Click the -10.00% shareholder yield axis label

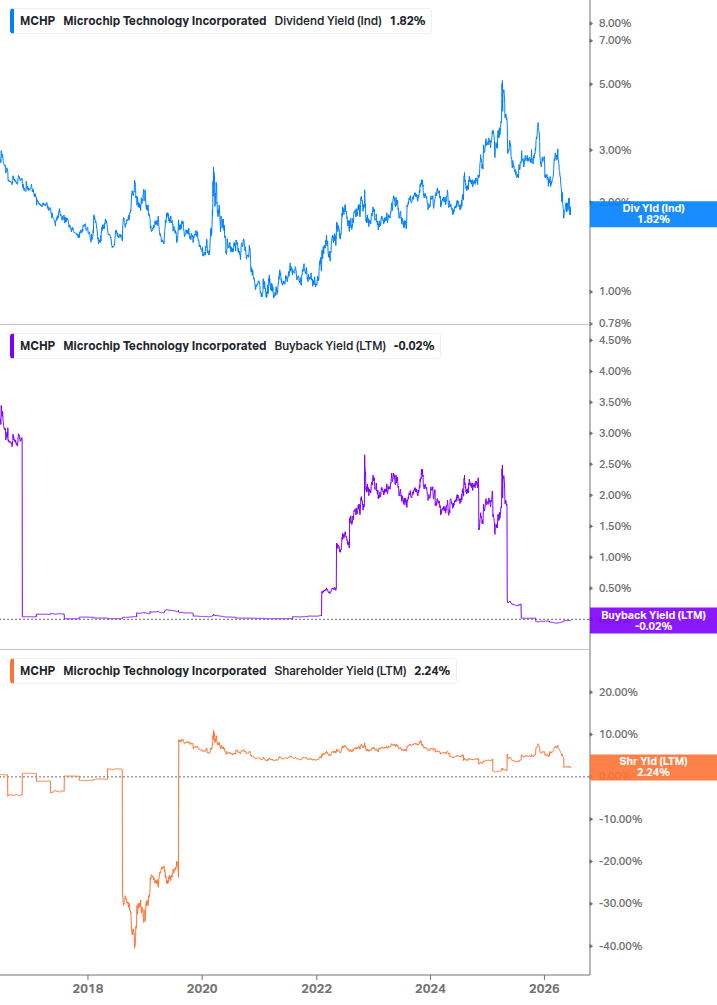point(620,819)
